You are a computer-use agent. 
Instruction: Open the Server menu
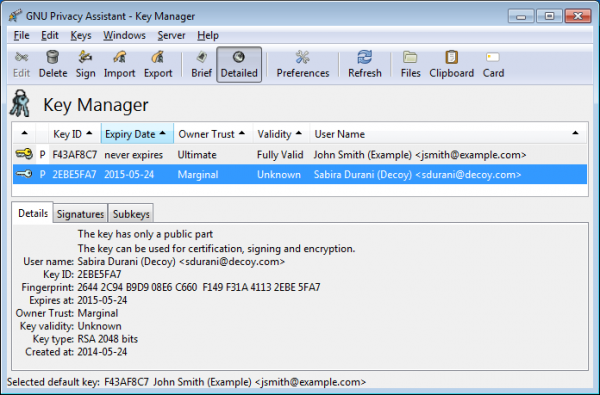tap(171, 36)
